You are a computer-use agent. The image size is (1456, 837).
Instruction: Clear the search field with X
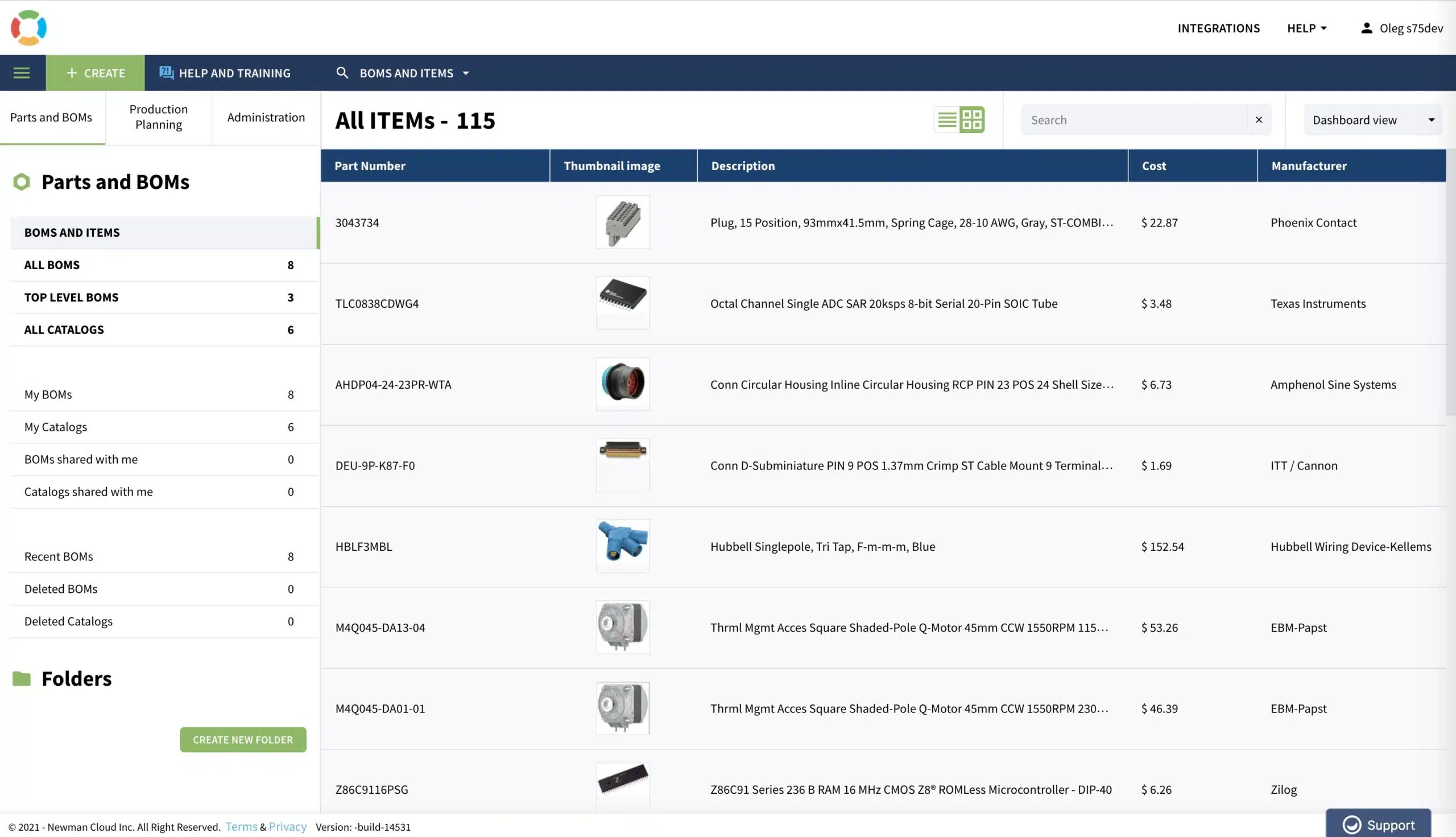click(x=1259, y=119)
